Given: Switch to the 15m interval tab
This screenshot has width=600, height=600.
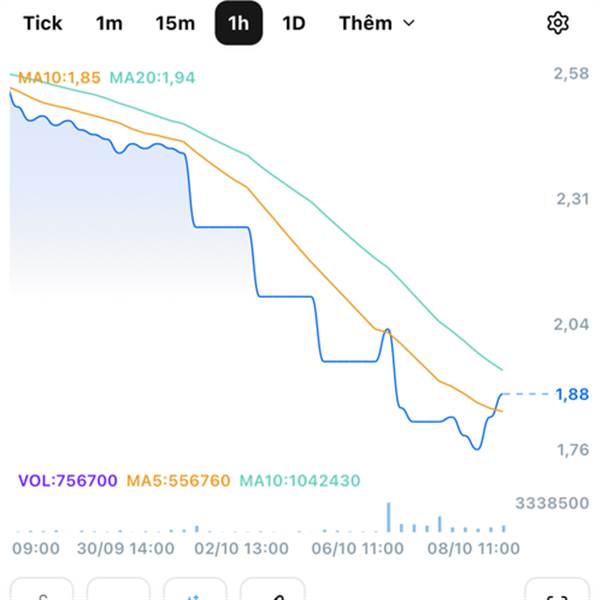Looking at the screenshot, I should click(x=175, y=23).
